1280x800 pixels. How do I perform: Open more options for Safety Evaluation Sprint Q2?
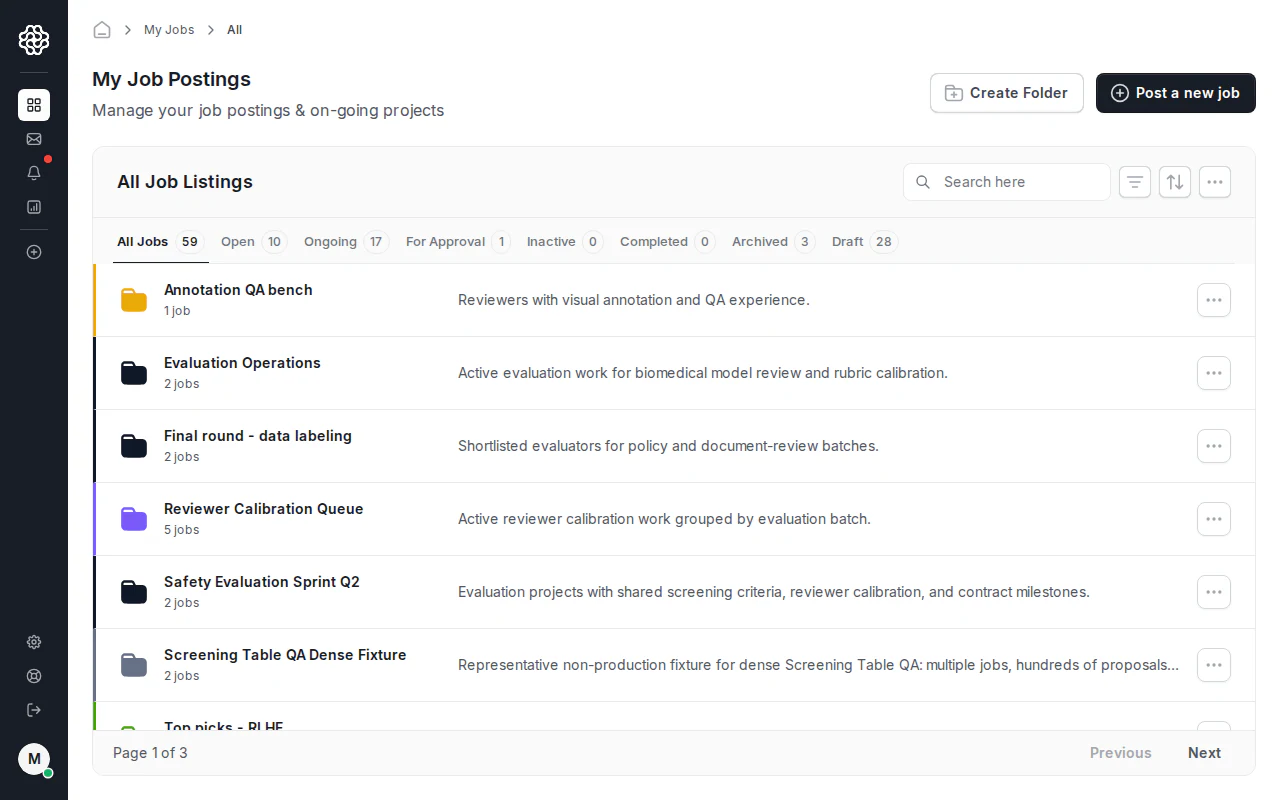(1214, 592)
